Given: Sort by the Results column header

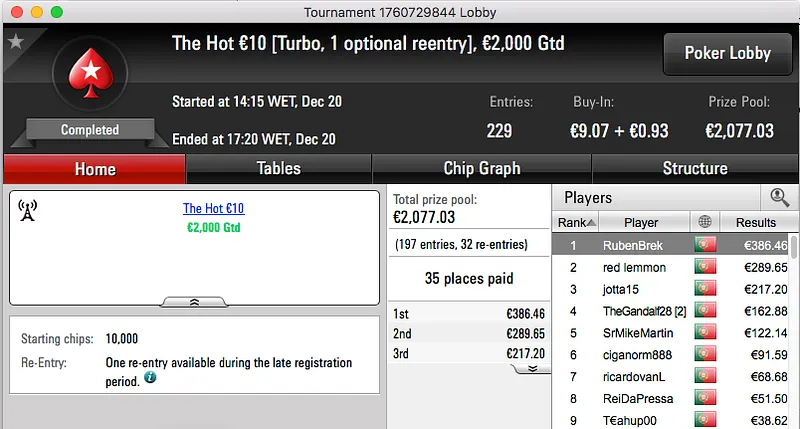Looking at the screenshot, I should point(755,222).
